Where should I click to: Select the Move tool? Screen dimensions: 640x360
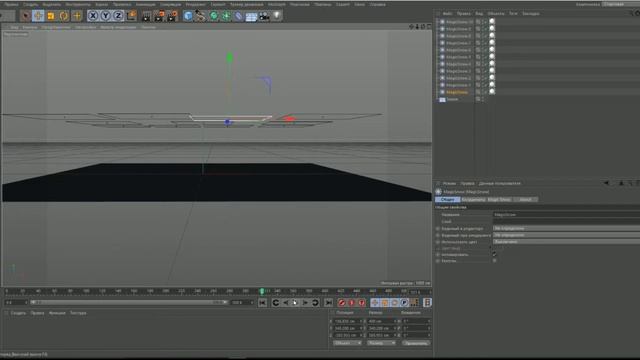pos(38,16)
